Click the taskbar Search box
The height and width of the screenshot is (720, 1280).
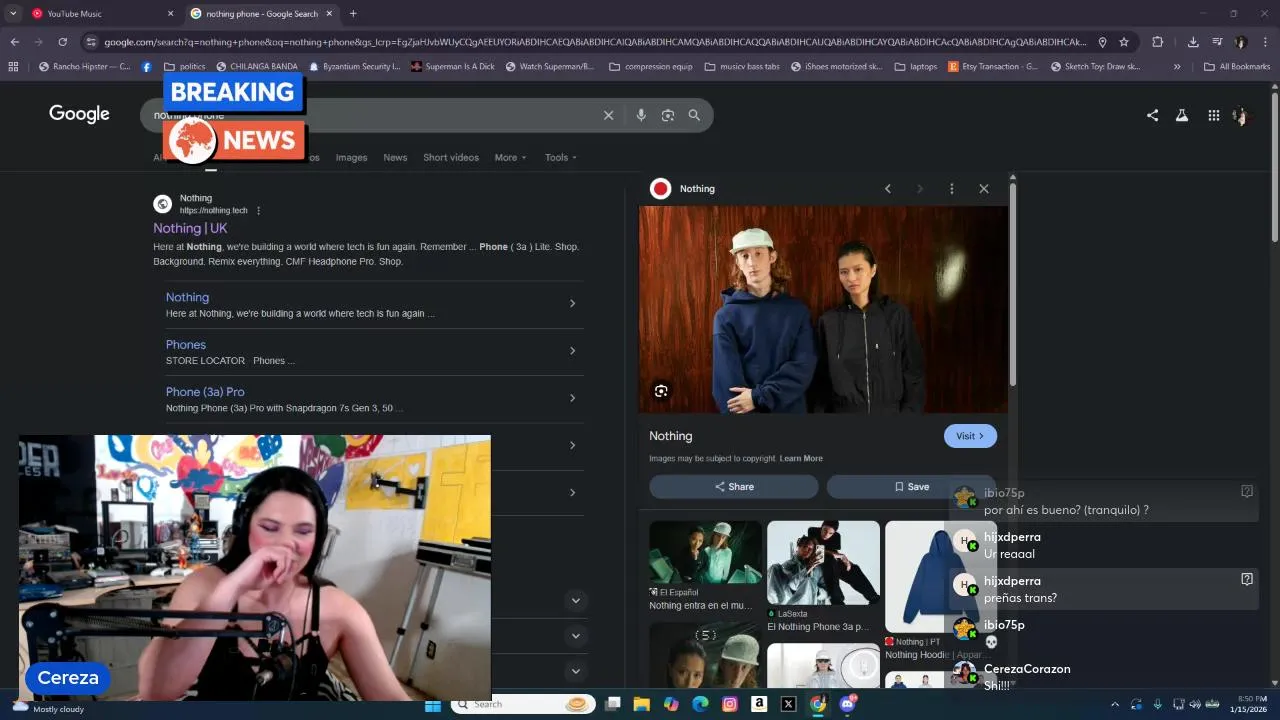(x=522, y=704)
